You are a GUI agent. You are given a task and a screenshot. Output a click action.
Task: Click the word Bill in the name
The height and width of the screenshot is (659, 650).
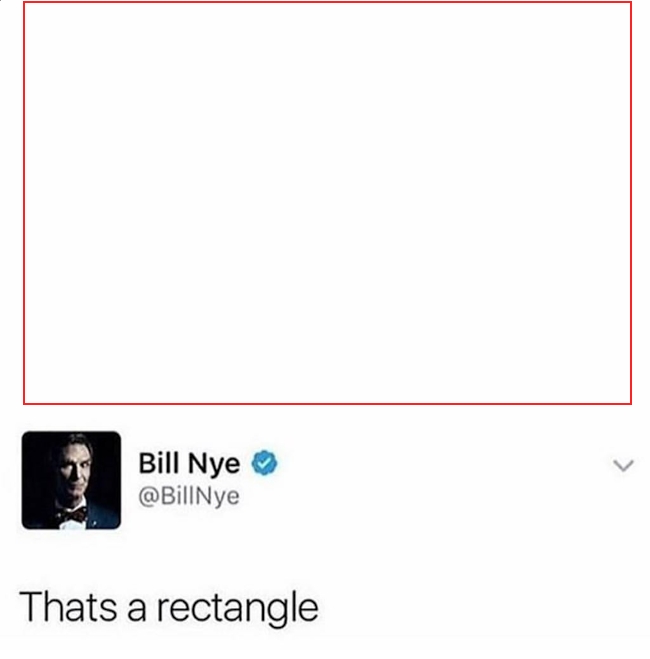tap(159, 463)
